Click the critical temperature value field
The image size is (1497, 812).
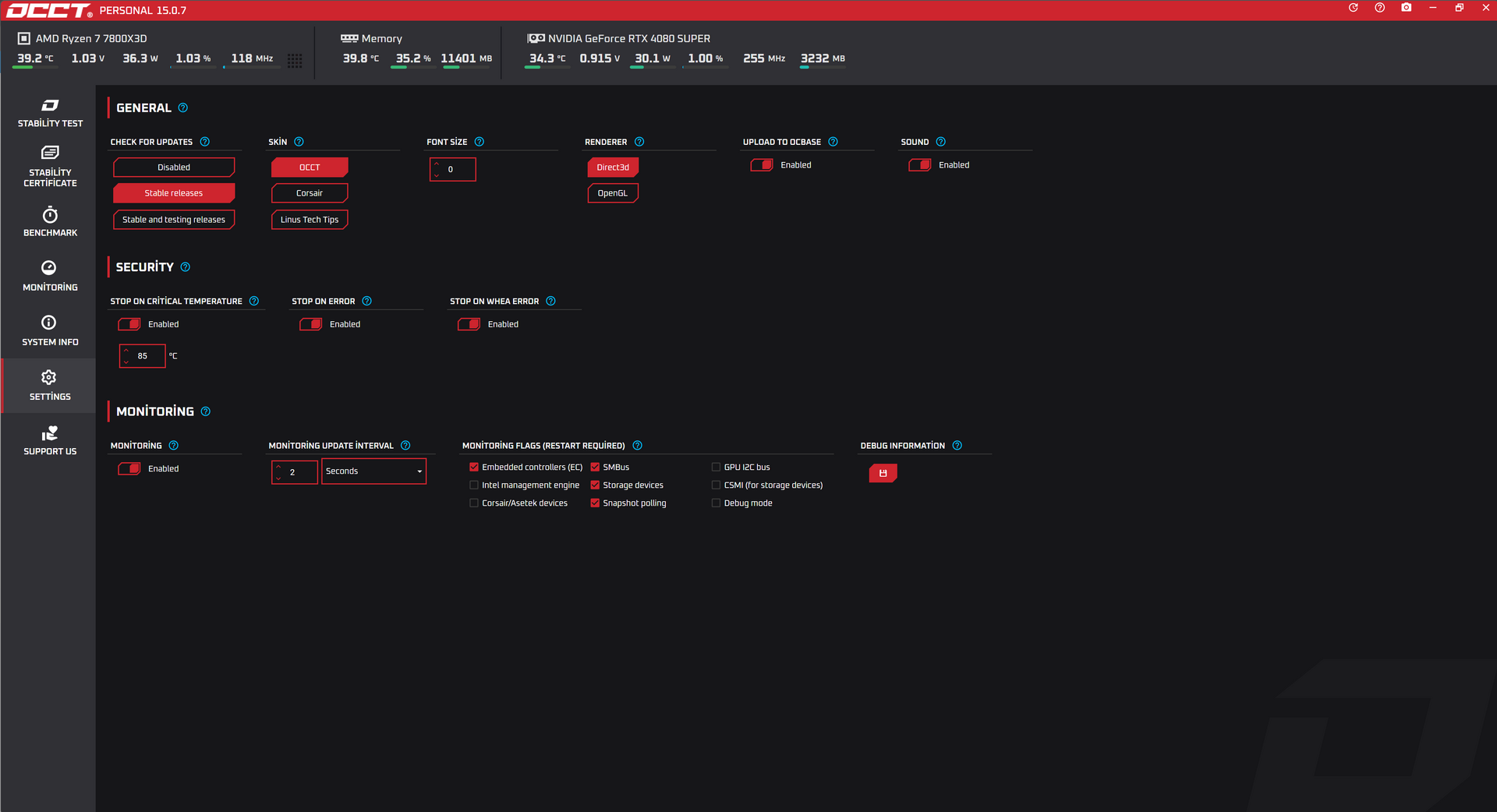(143, 356)
